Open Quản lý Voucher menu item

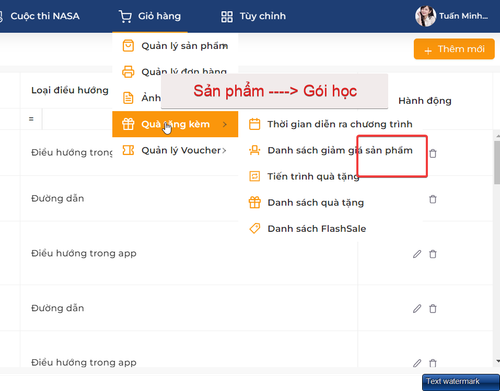175,150
